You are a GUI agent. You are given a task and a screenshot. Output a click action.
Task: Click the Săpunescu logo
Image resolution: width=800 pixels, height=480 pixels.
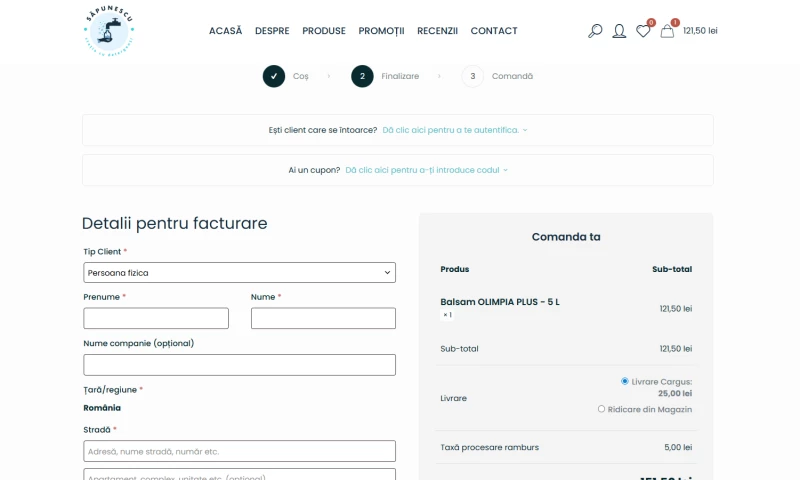click(109, 31)
